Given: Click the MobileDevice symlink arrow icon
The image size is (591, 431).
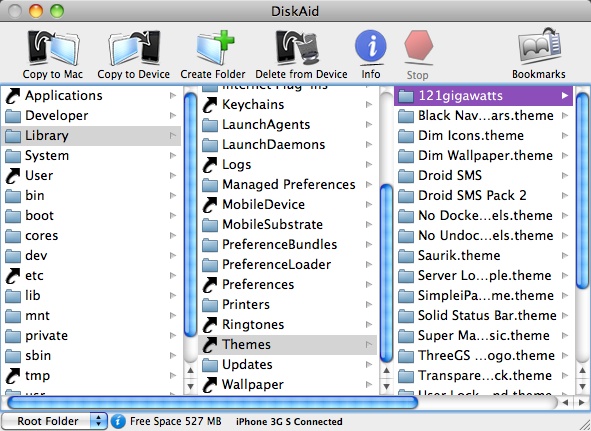Looking at the screenshot, I should 210,205.
